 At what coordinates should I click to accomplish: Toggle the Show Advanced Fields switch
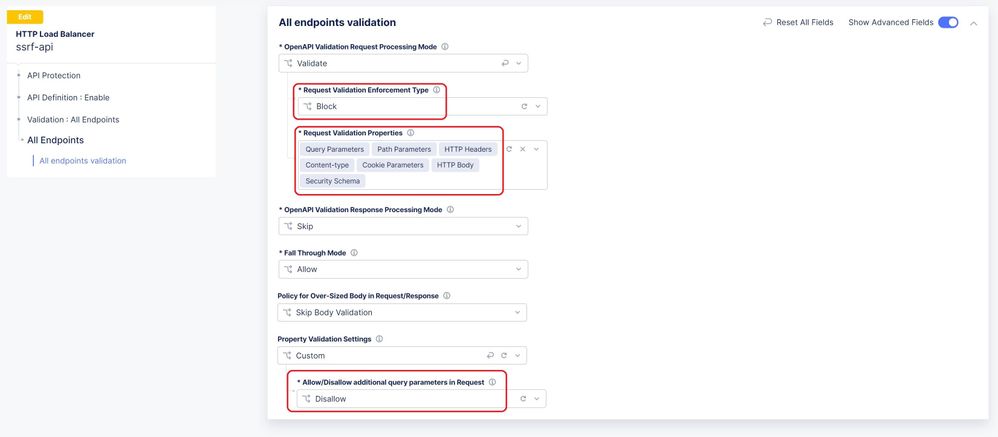point(948,22)
